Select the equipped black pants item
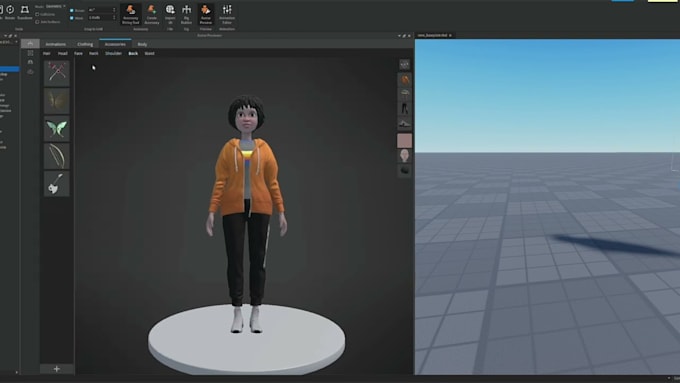This screenshot has width=680, height=383. (405, 109)
